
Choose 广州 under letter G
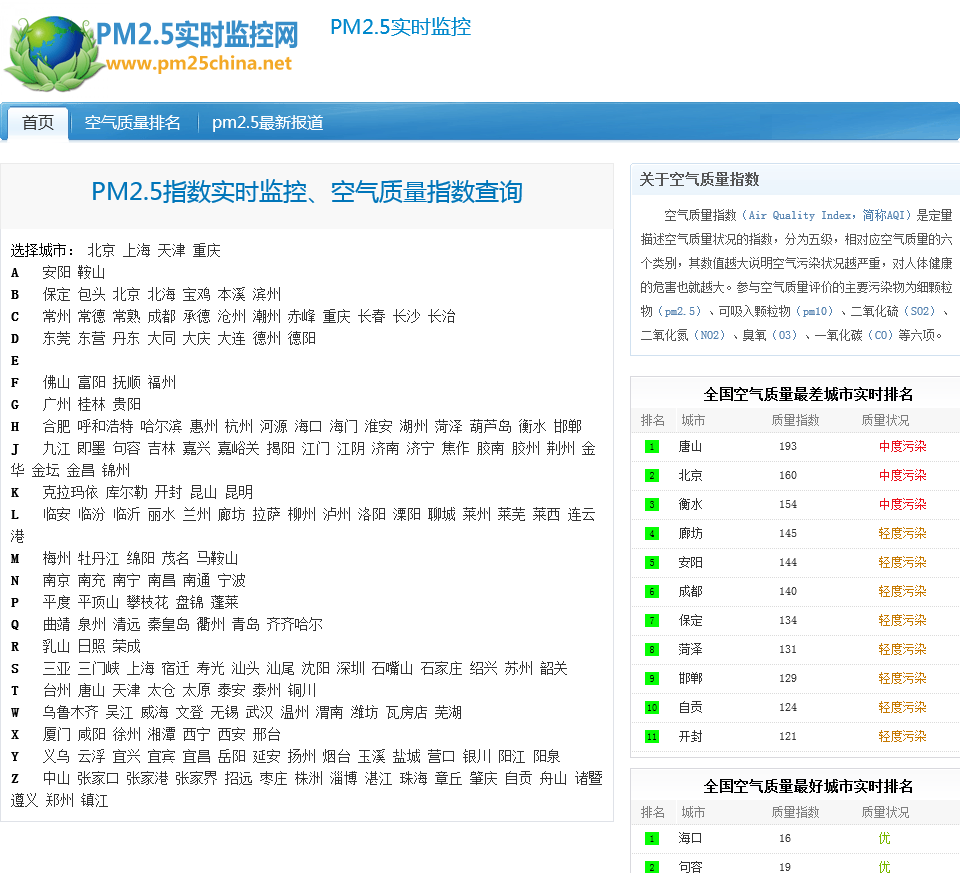56,405
